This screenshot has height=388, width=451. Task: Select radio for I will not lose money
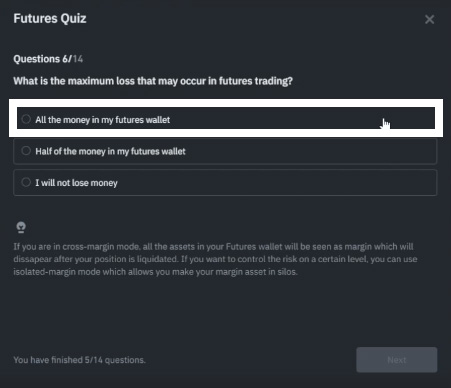(x=26, y=182)
